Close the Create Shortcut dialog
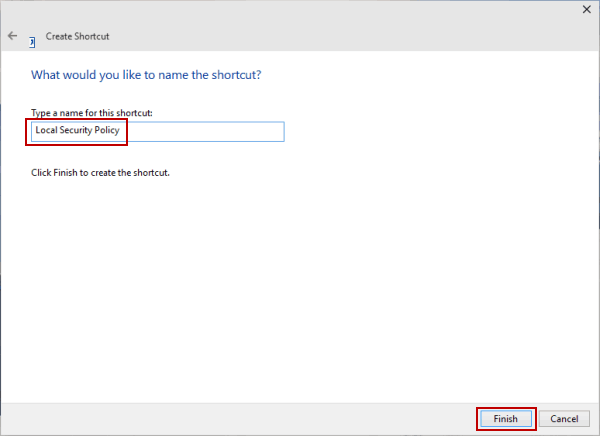The height and width of the screenshot is (436, 600). click(584, 8)
